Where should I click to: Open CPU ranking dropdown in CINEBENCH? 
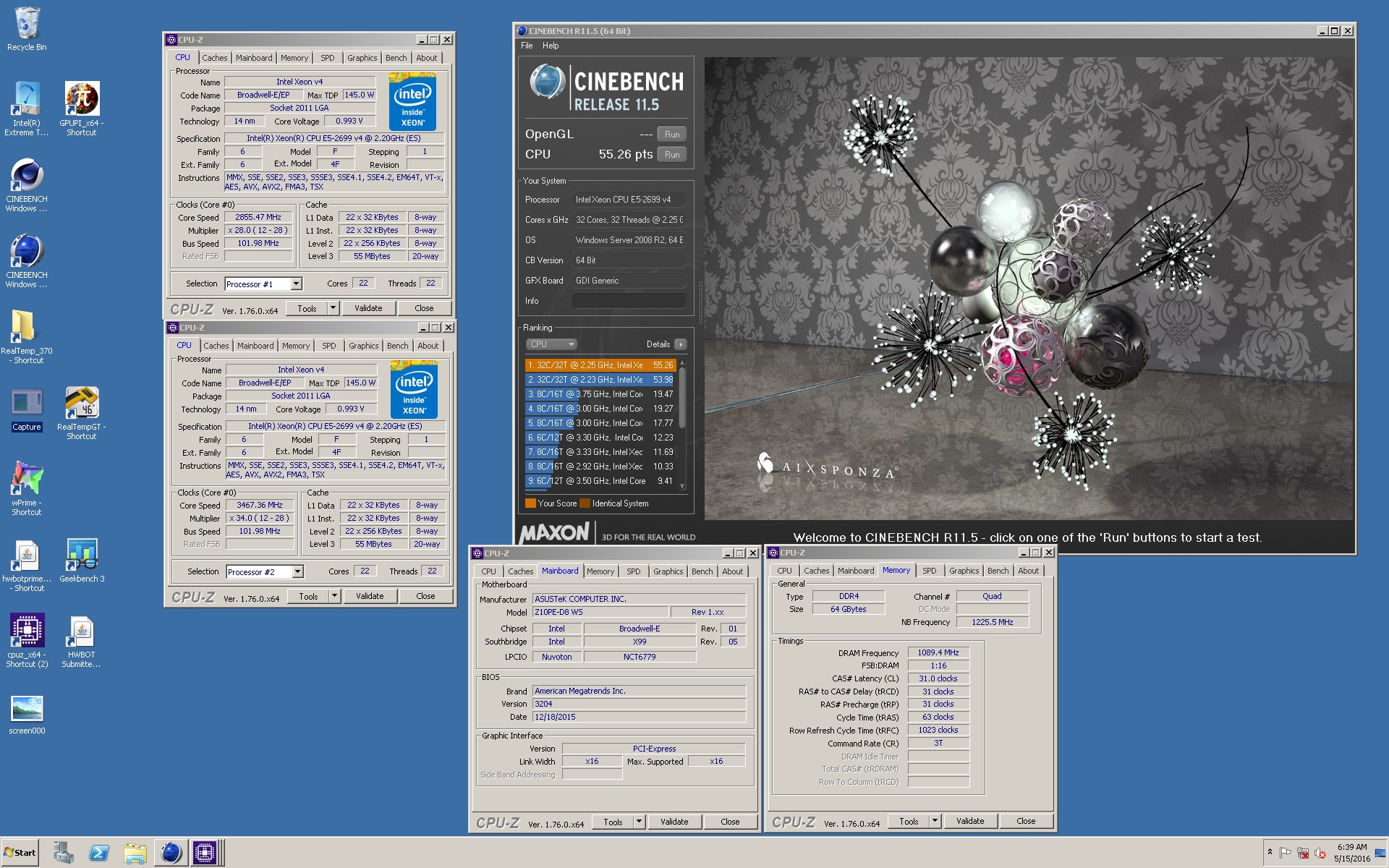551,344
